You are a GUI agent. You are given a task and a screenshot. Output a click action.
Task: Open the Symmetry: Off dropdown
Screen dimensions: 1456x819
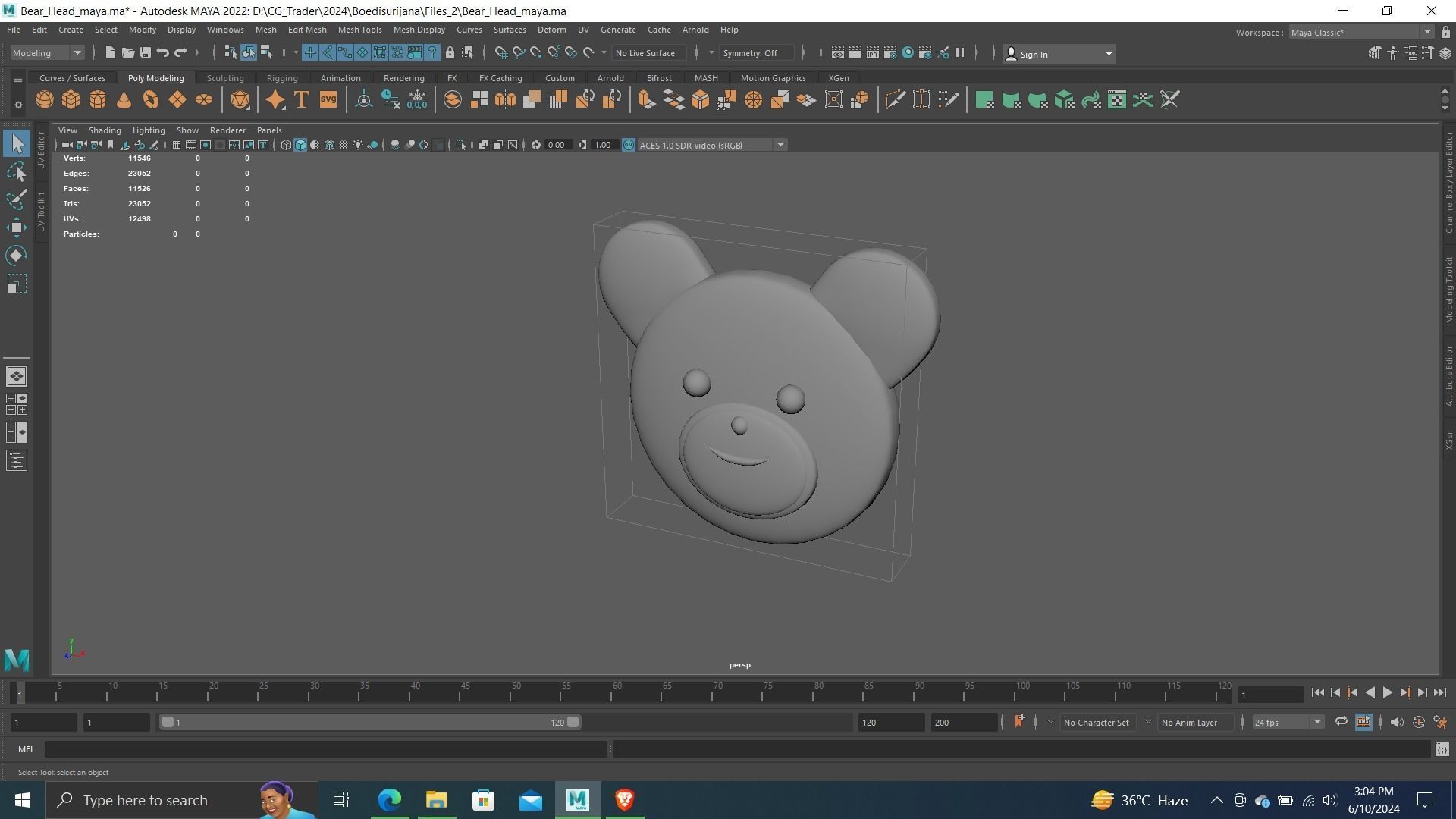(x=757, y=52)
